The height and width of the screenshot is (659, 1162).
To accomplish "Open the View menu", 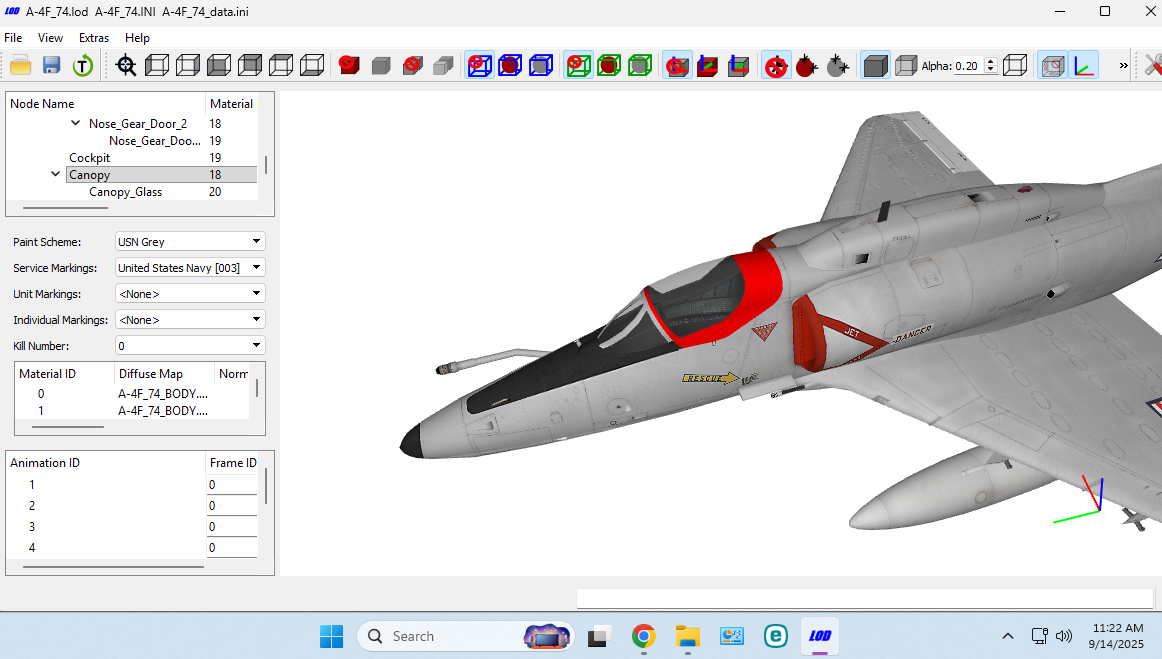I will pyautogui.click(x=50, y=38).
